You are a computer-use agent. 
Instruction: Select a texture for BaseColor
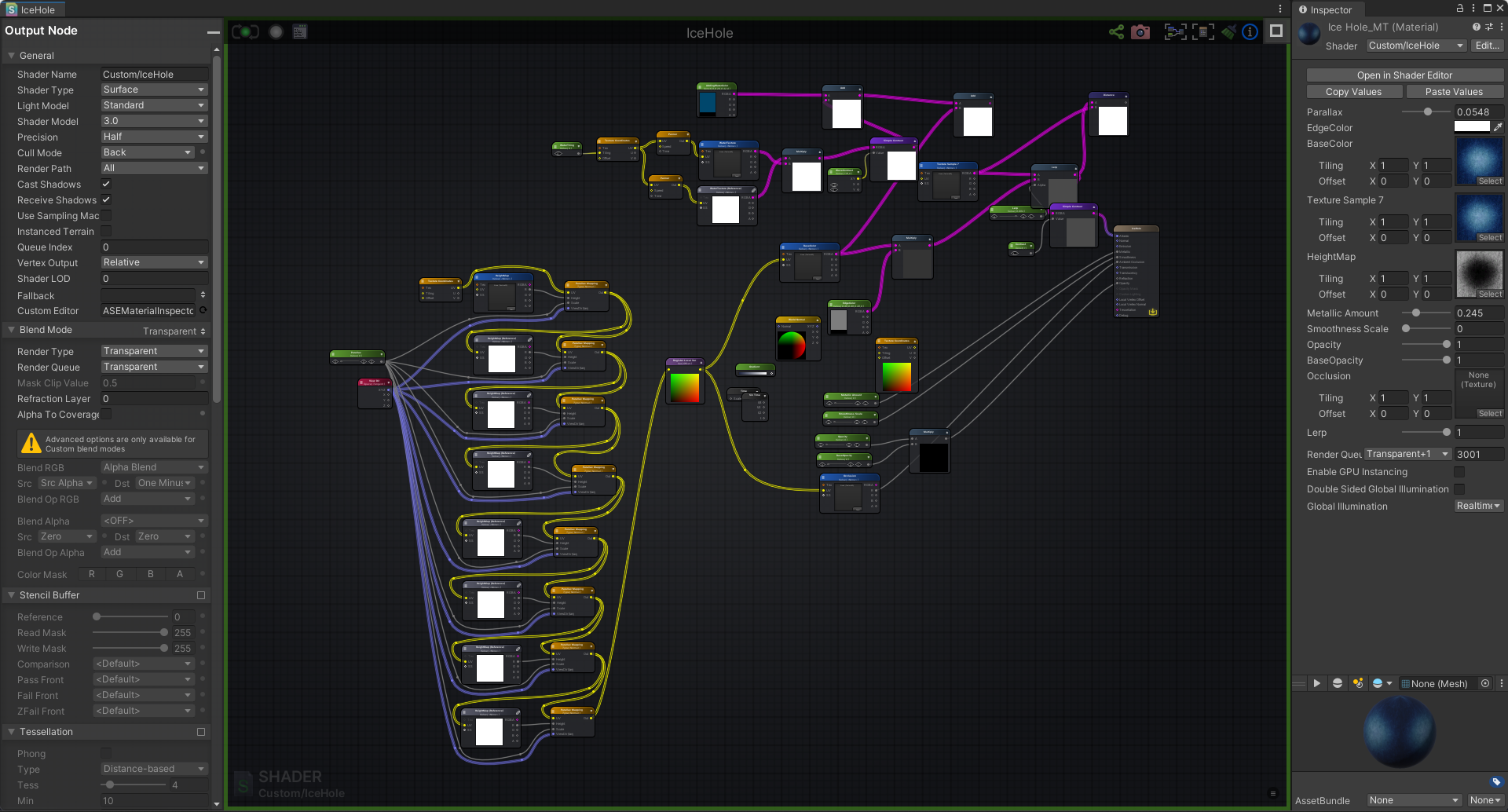[1490, 181]
